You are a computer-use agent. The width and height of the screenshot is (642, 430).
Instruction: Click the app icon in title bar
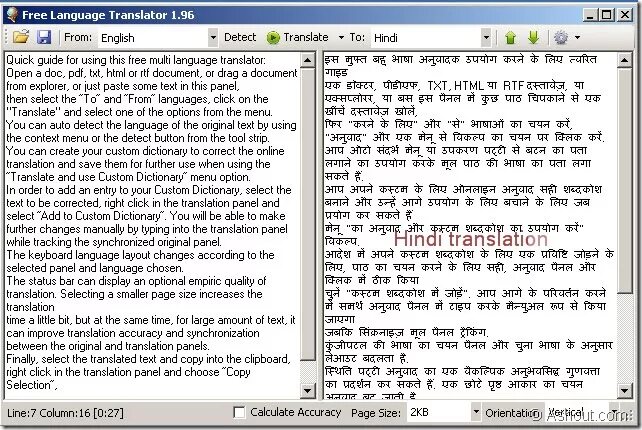12,15
